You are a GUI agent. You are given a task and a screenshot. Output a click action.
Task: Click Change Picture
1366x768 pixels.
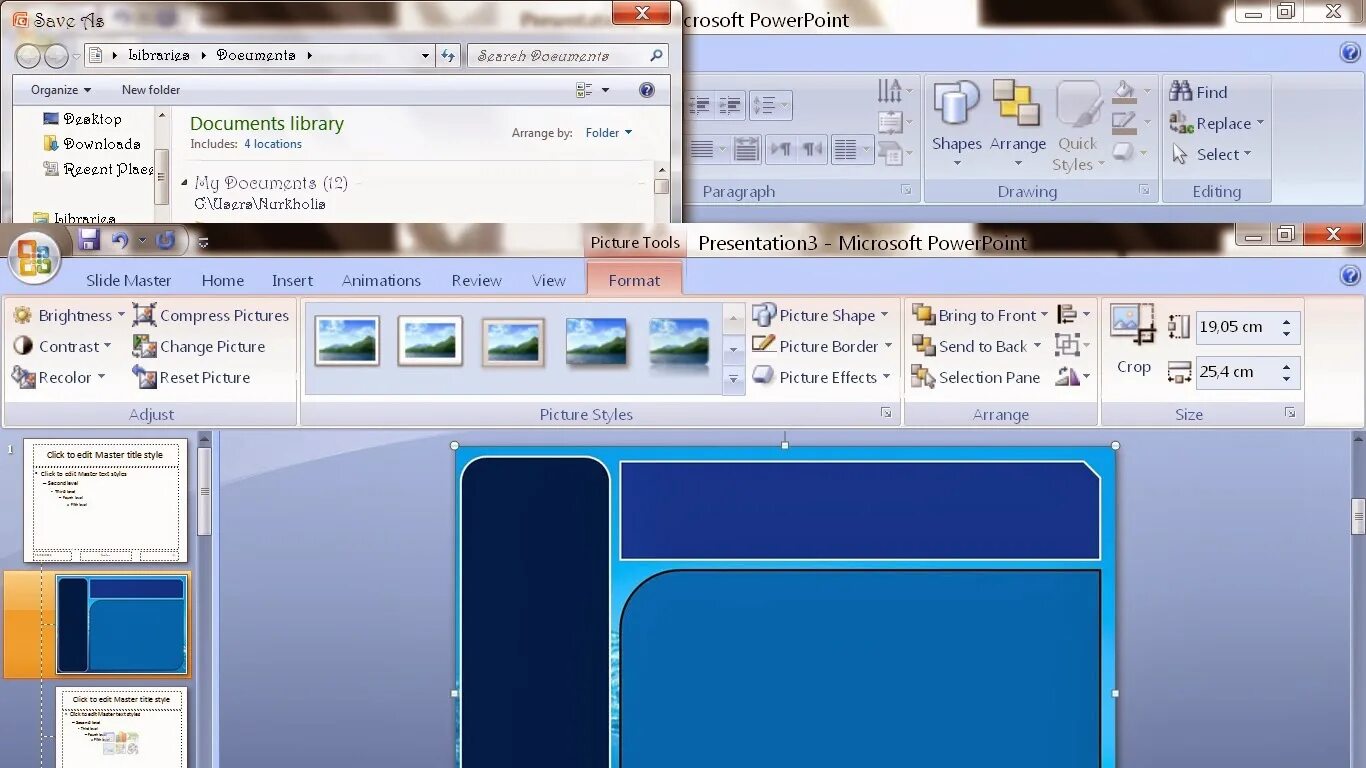click(199, 346)
